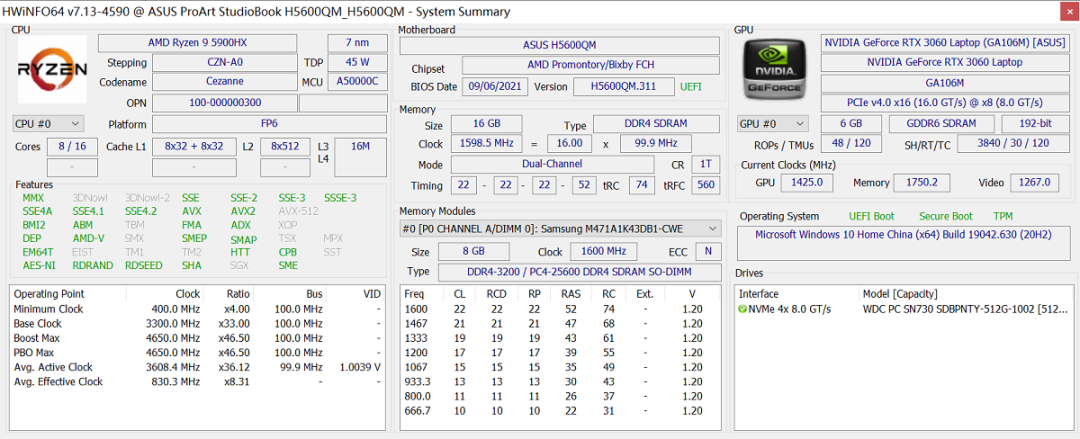Select the video clock 1267.0 value
Image resolution: width=1080 pixels, height=439 pixels.
pos(1035,183)
